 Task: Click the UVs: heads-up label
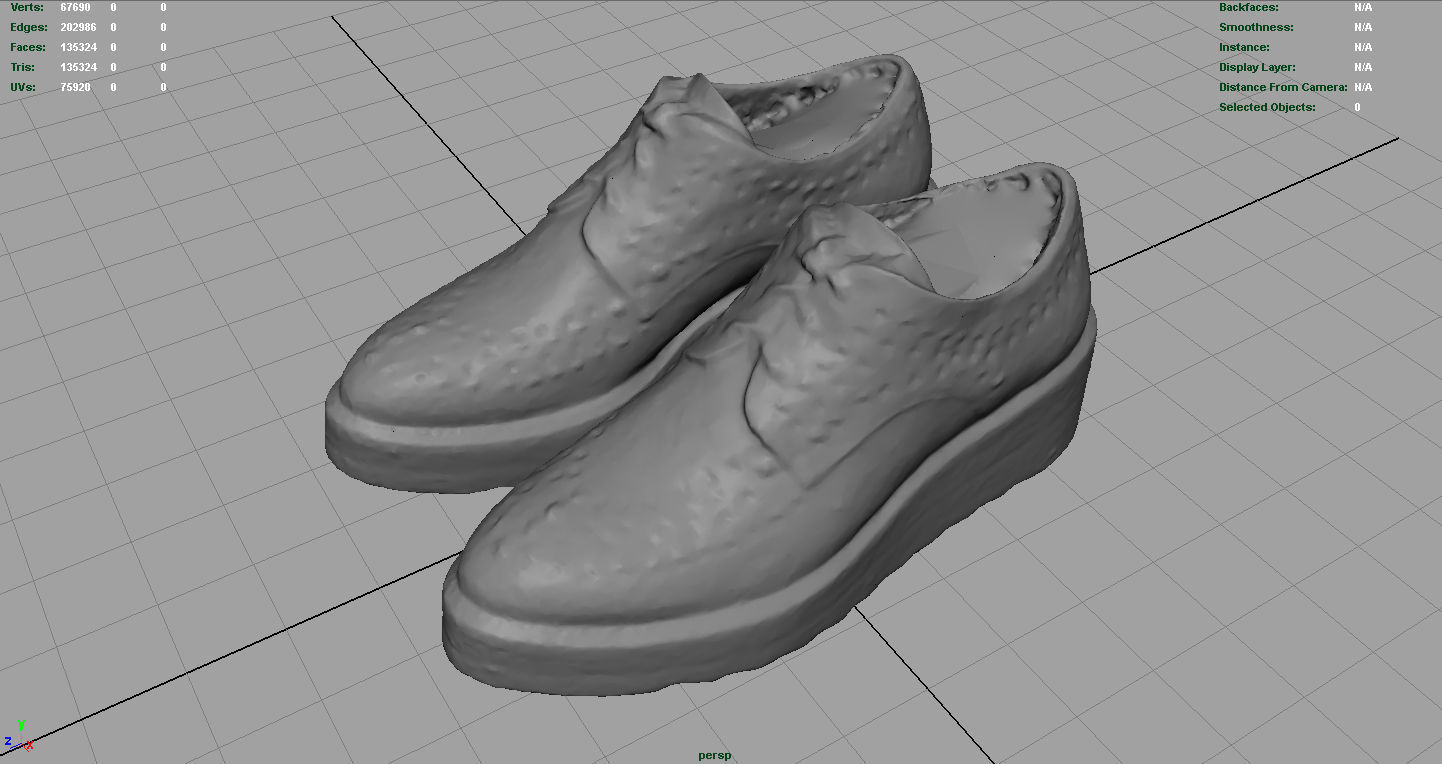(x=23, y=87)
